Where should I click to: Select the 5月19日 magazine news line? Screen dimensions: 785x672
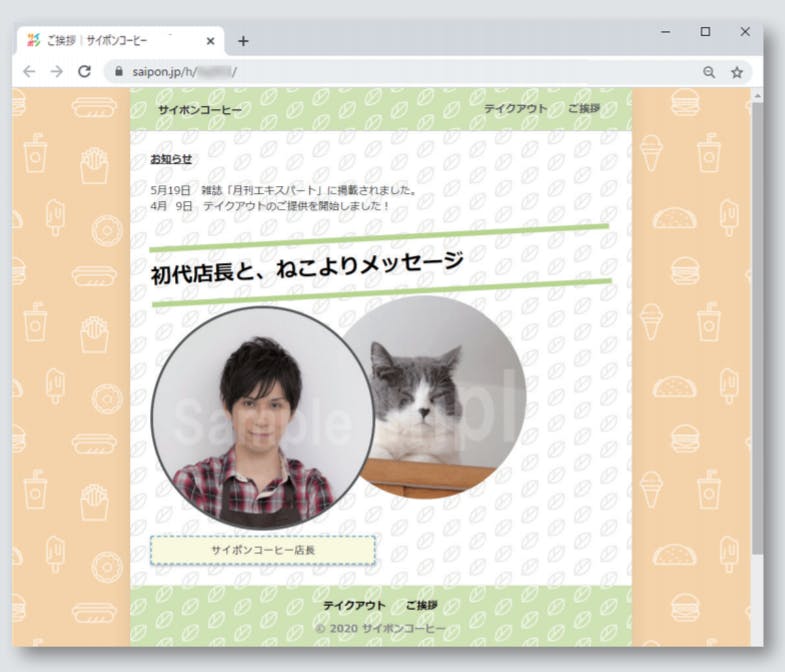(283, 190)
